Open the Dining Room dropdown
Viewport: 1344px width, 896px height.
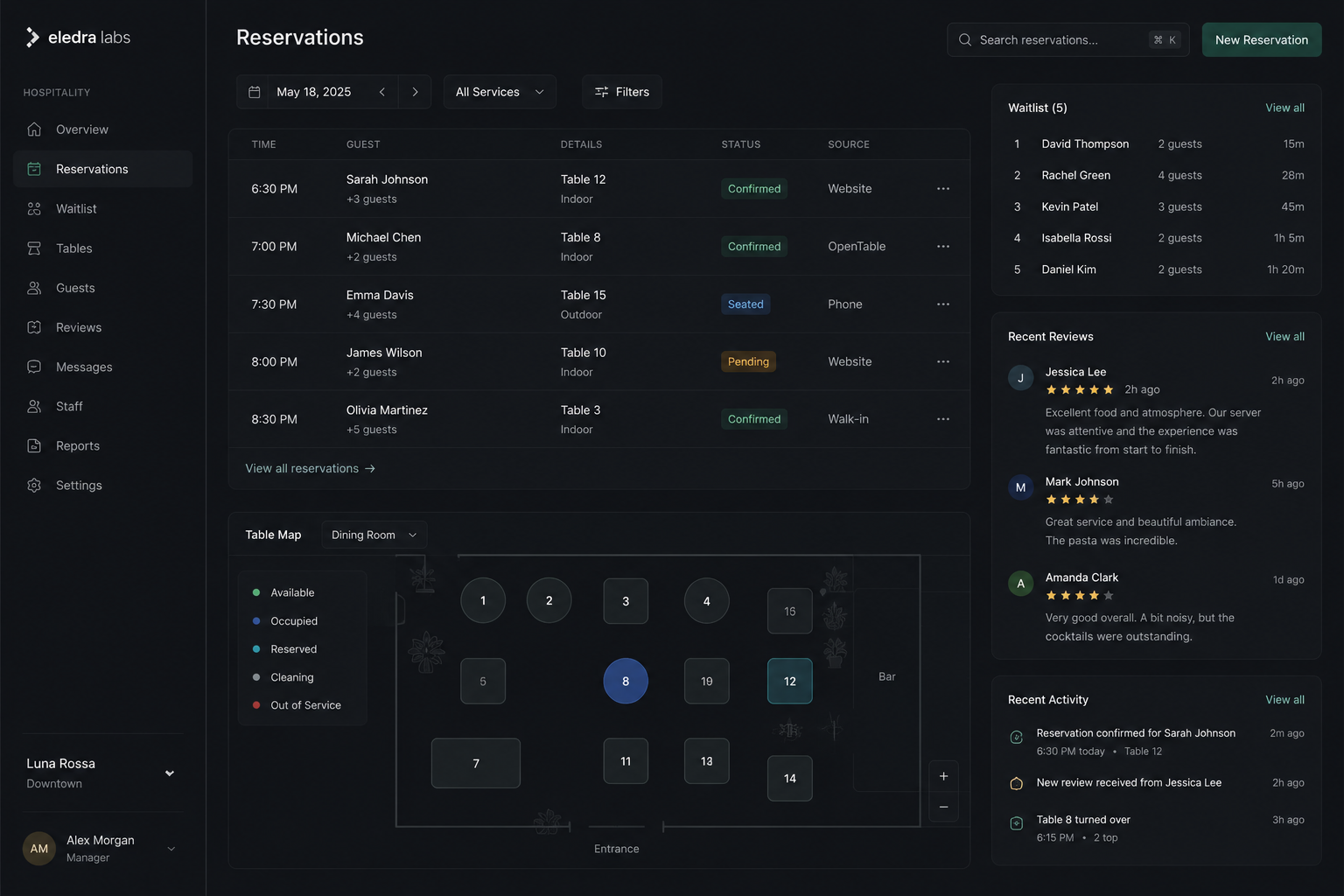(x=374, y=535)
